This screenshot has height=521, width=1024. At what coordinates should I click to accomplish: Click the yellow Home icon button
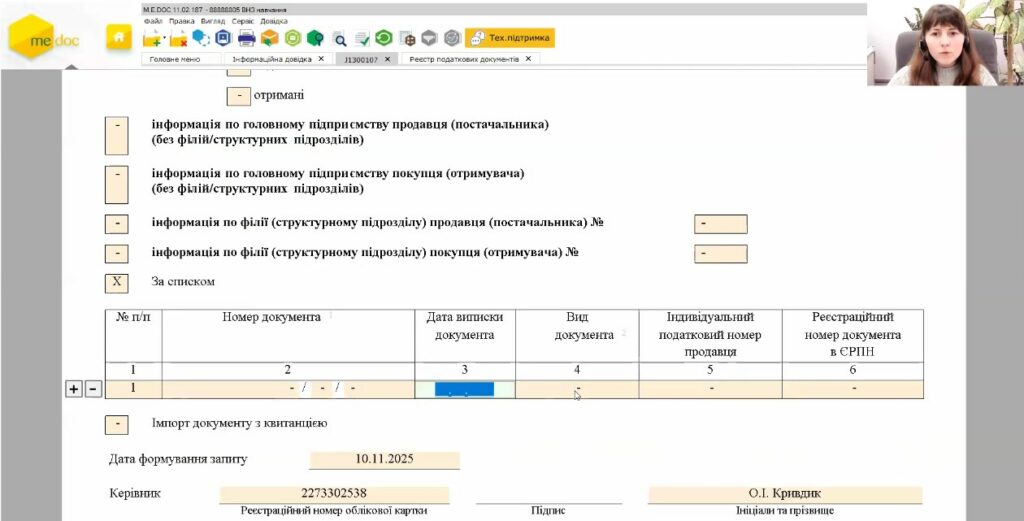click(x=118, y=38)
